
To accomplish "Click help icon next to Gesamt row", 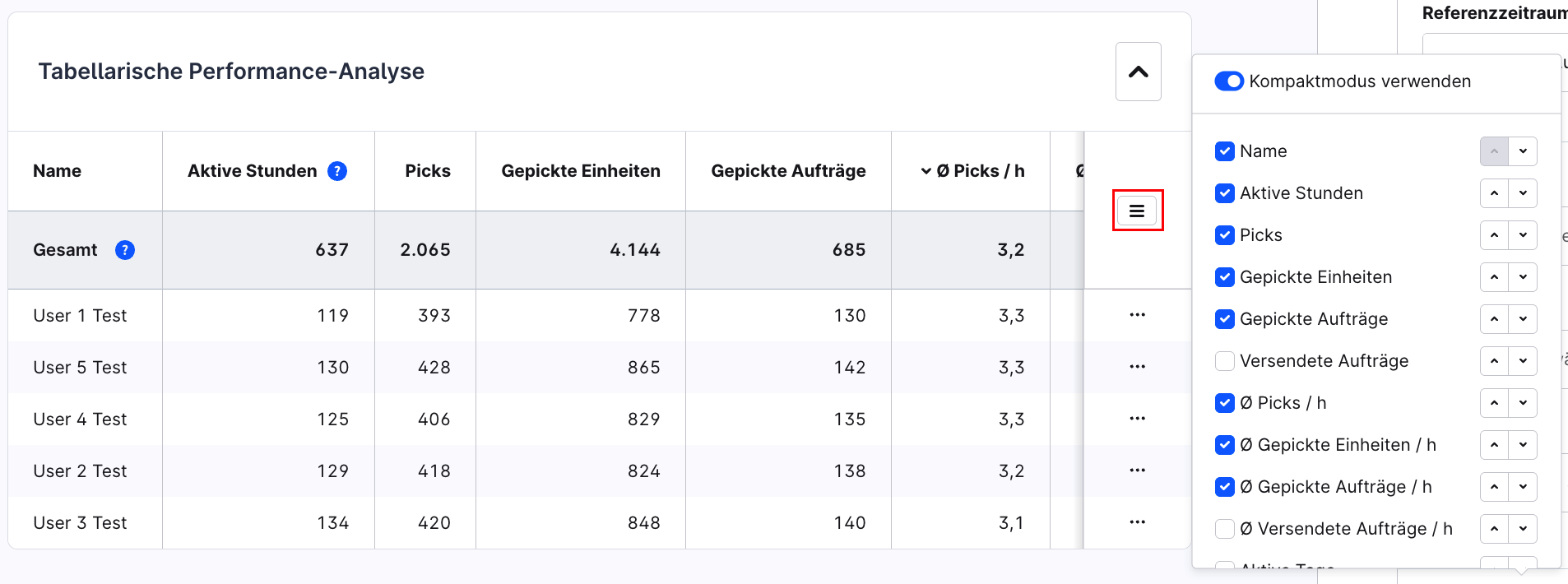I will (125, 250).
